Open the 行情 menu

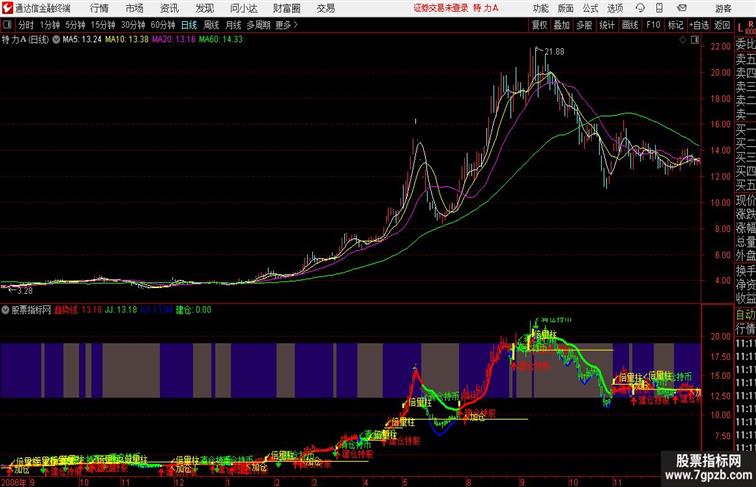click(99, 8)
